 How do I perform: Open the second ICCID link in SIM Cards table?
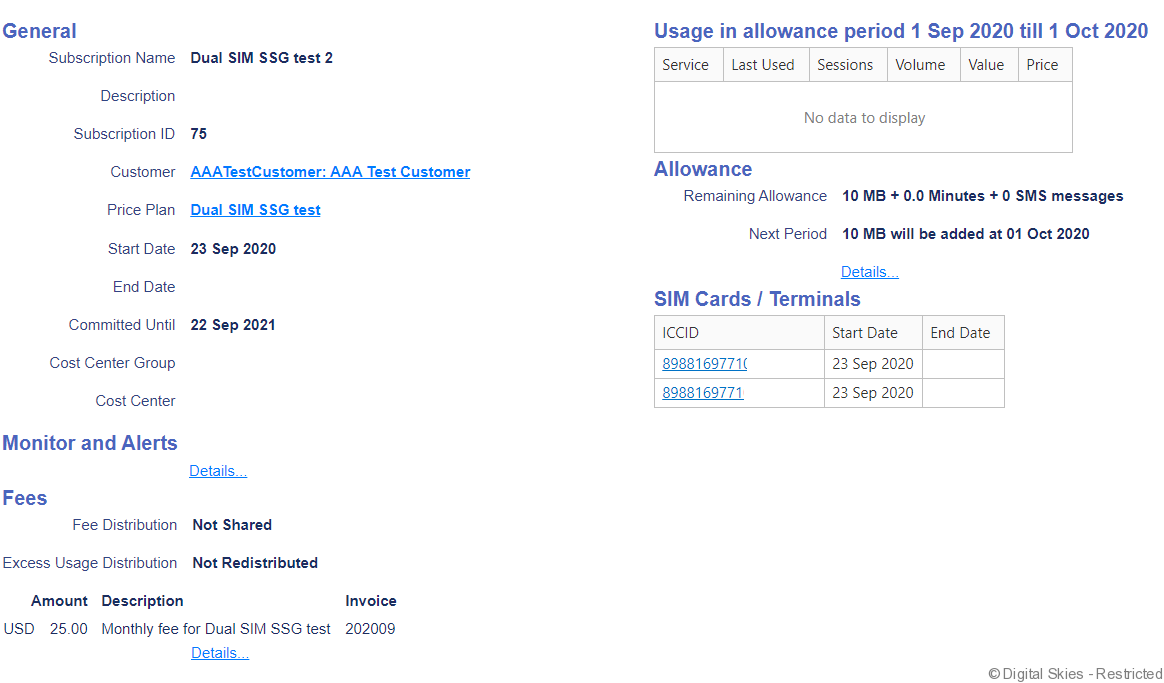tap(702, 393)
